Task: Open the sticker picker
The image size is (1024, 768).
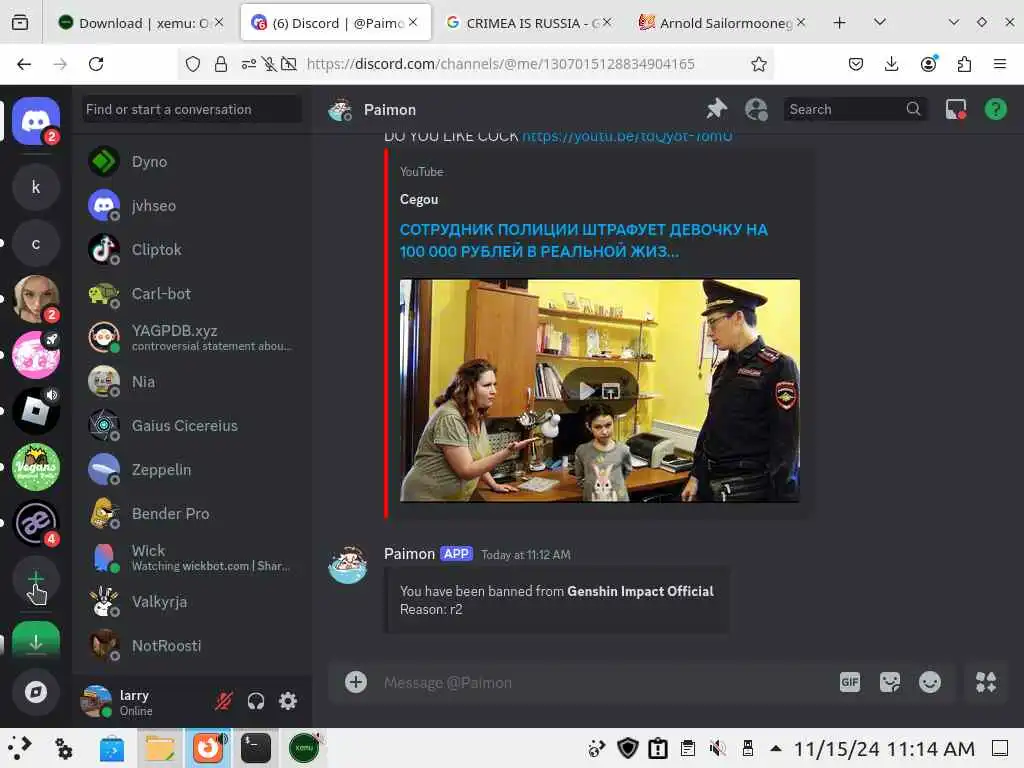Action: click(x=889, y=682)
